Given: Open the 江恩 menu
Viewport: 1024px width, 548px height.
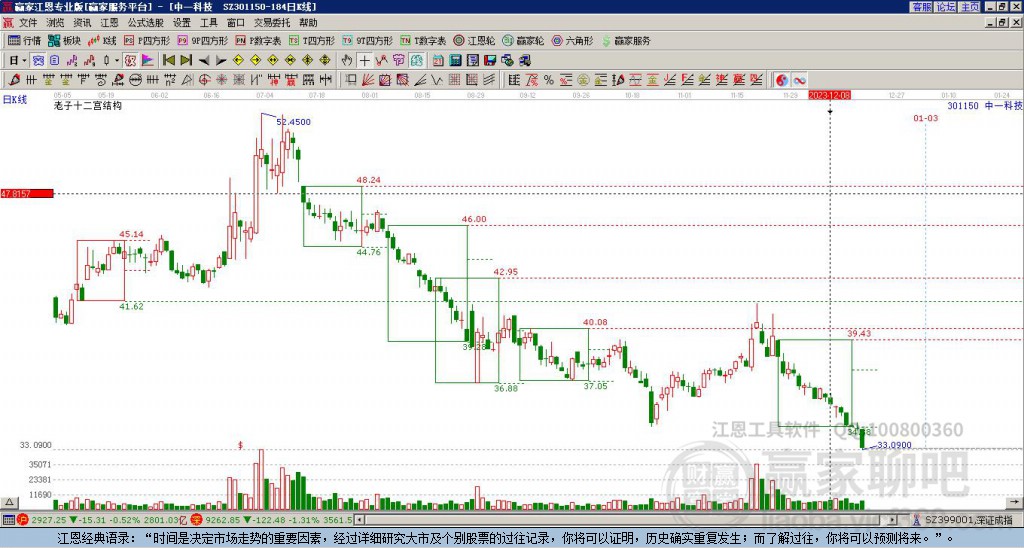Looking at the screenshot, I should pyautogui.click(x=109, y=23).
